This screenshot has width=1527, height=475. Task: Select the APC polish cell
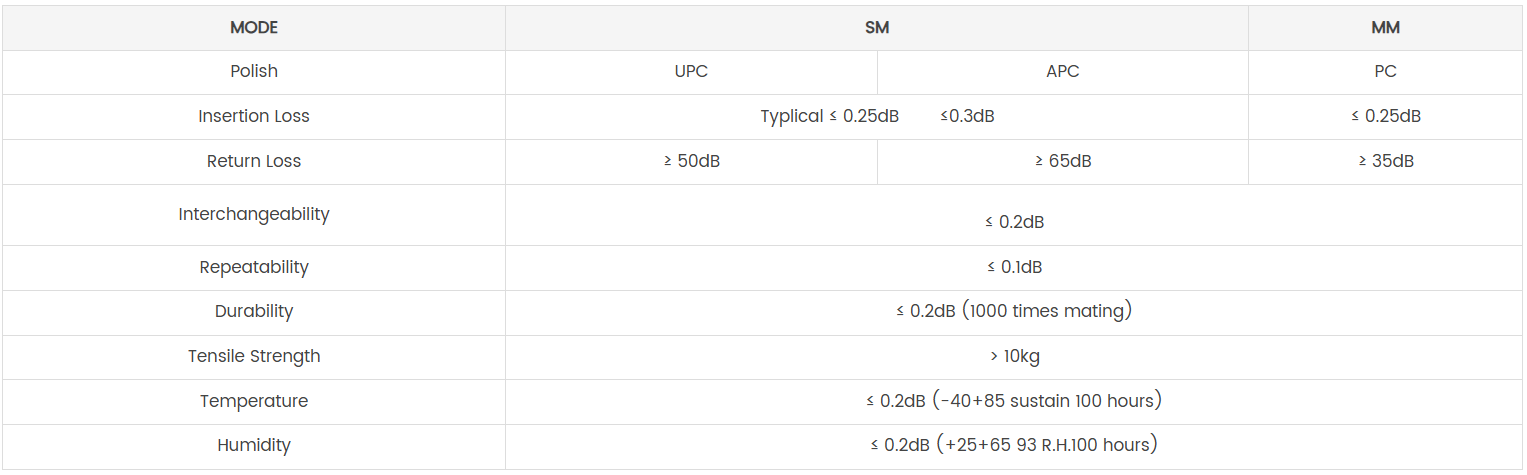click(1062, 72)
